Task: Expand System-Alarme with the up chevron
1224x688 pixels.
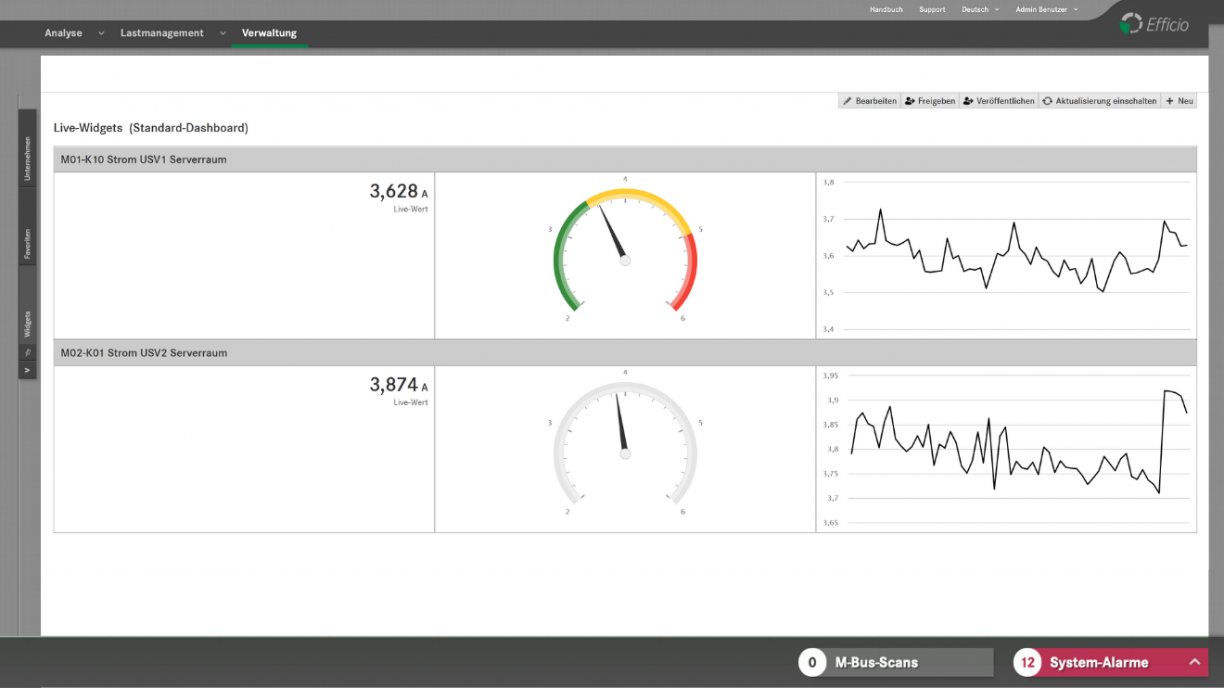Action: (1193, 662)
